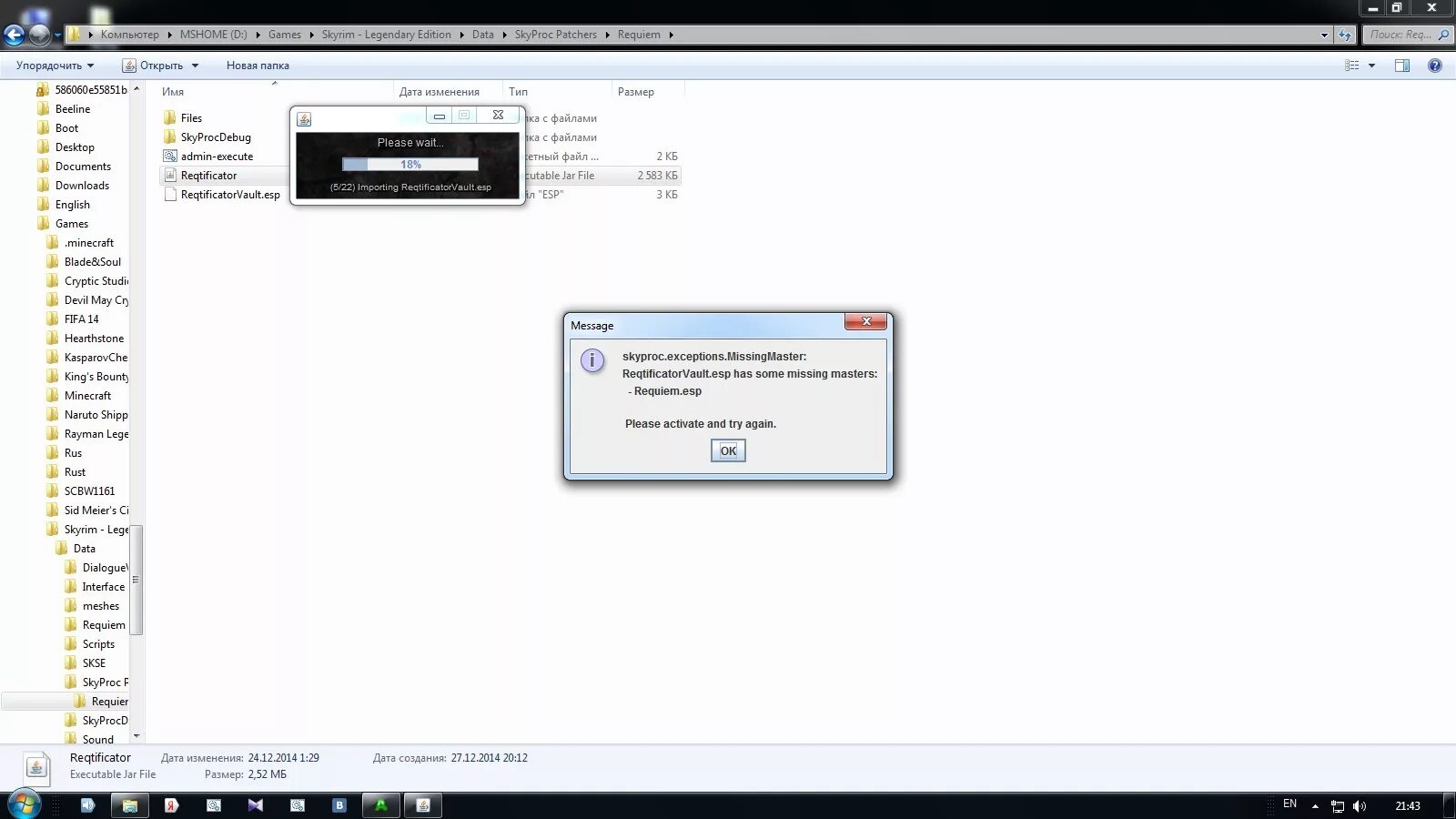
Task: Expand the breadcrumb arrow after Requiem
Action: pos(672,35)
